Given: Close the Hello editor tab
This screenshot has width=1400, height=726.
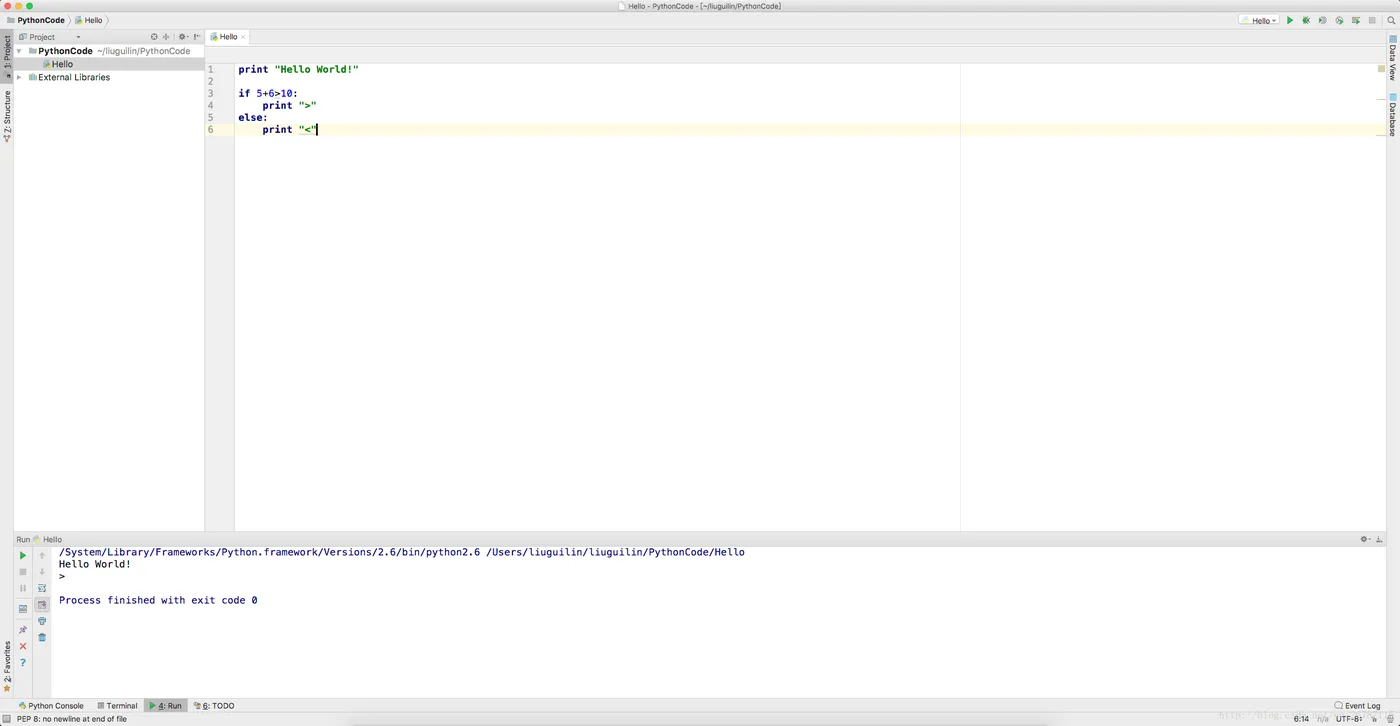Looking at the screenshot, I should point(243,37).
